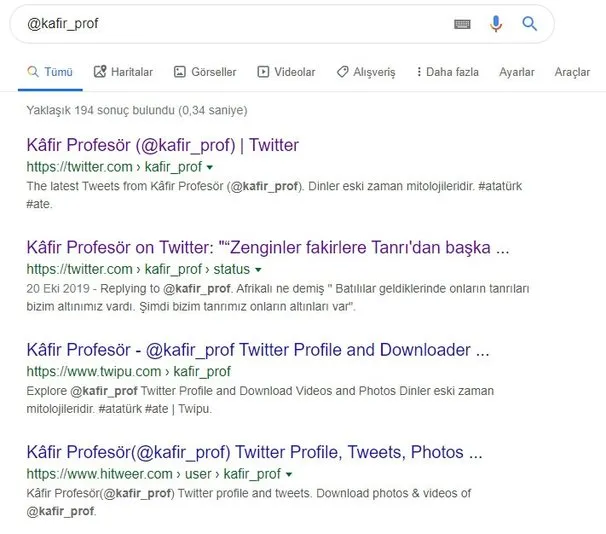Viewport: 606px width, 534px height.
Task: Expand the dropdown arrow beside the hitweer.com URL
Action: (289, 474)
